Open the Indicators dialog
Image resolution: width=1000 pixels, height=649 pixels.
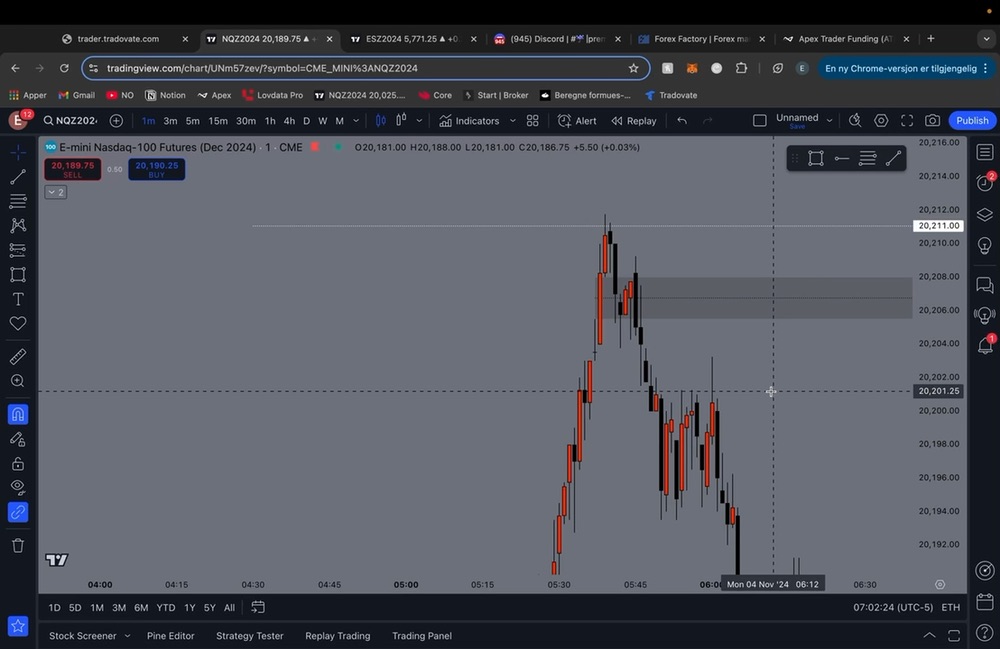(469, 120)
